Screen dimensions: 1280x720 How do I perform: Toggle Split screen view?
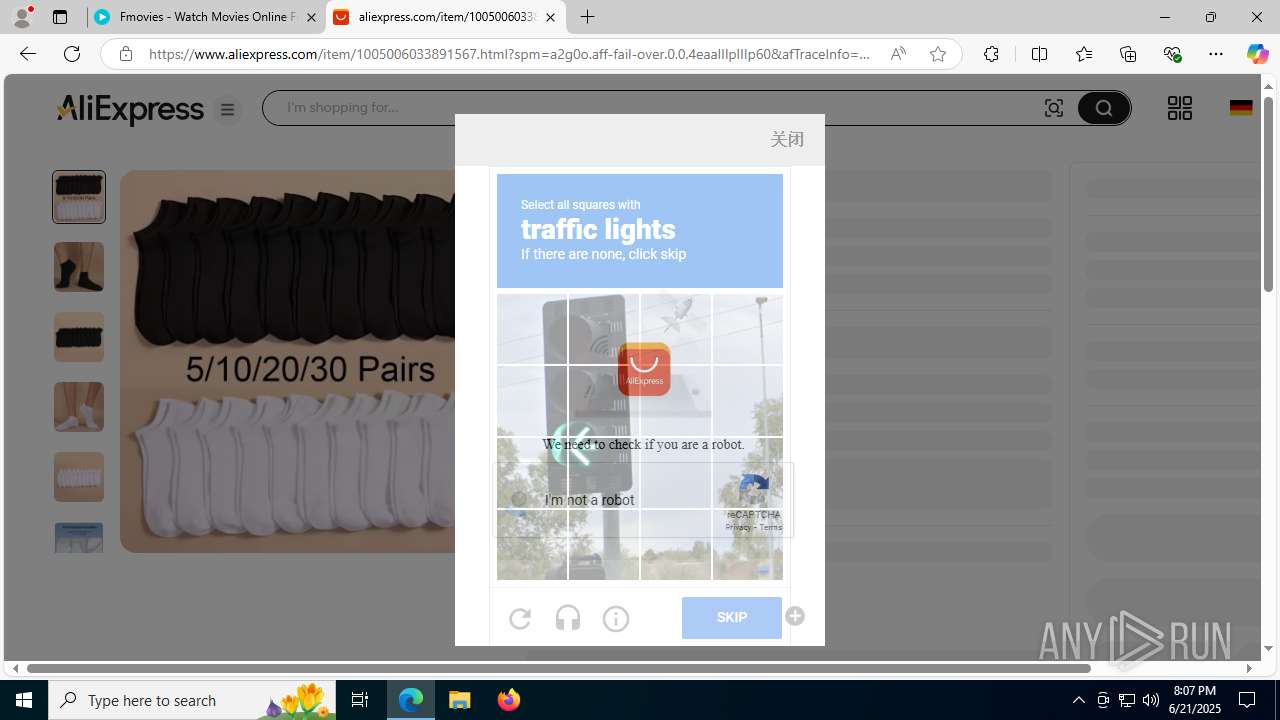[x=1039, y=54]
